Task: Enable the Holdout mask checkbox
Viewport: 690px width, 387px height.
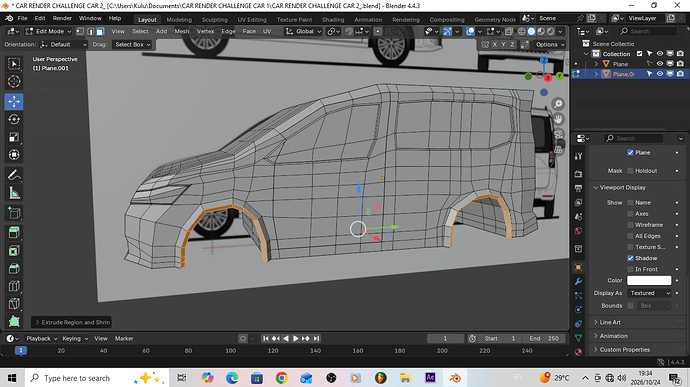Action: tap(630, 170)
